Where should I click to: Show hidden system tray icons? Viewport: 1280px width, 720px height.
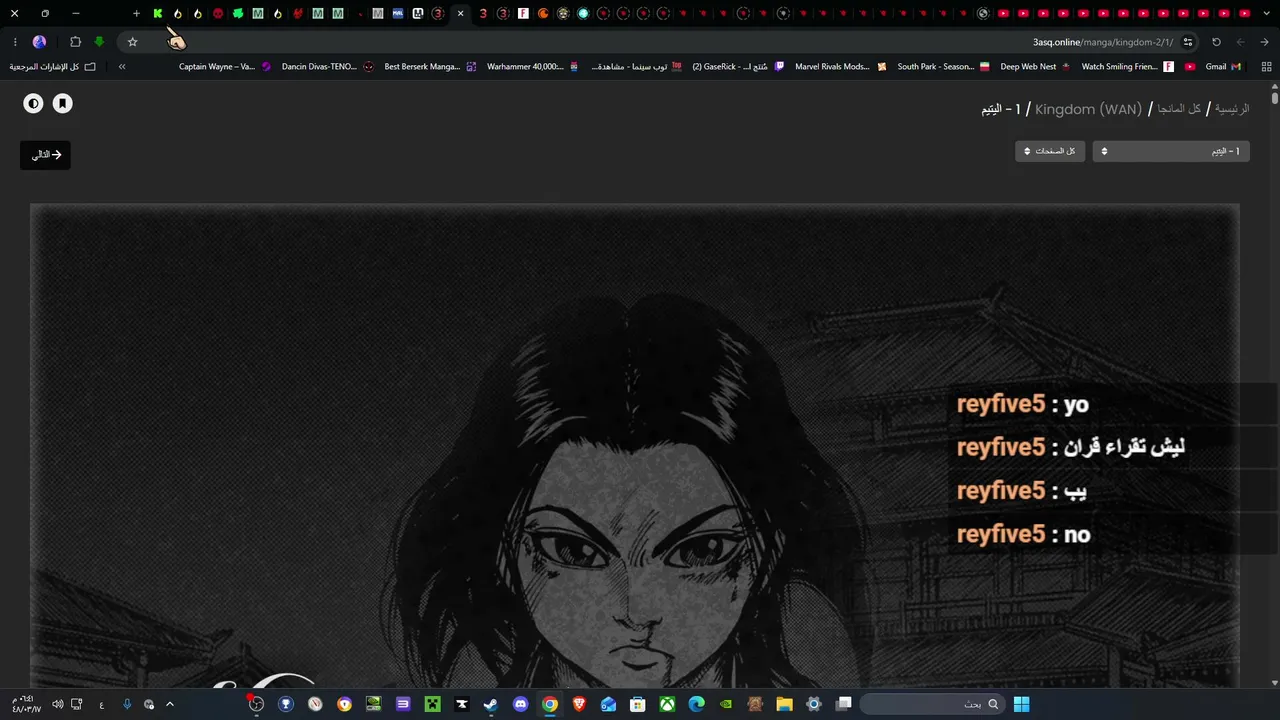[x=170, y=704]
